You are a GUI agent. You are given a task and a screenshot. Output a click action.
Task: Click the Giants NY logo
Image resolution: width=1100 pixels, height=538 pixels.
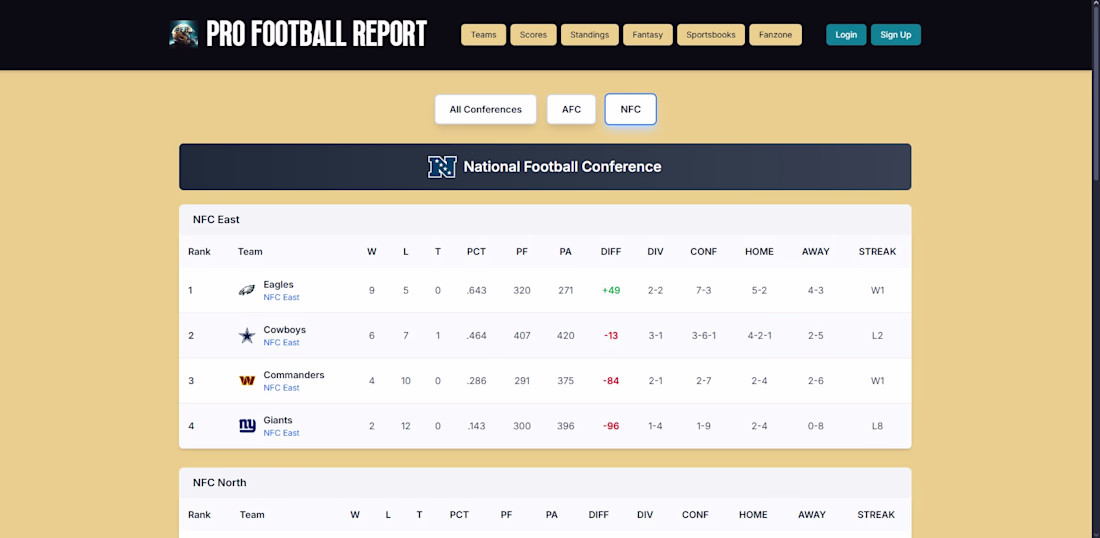(x=247, y=426)
